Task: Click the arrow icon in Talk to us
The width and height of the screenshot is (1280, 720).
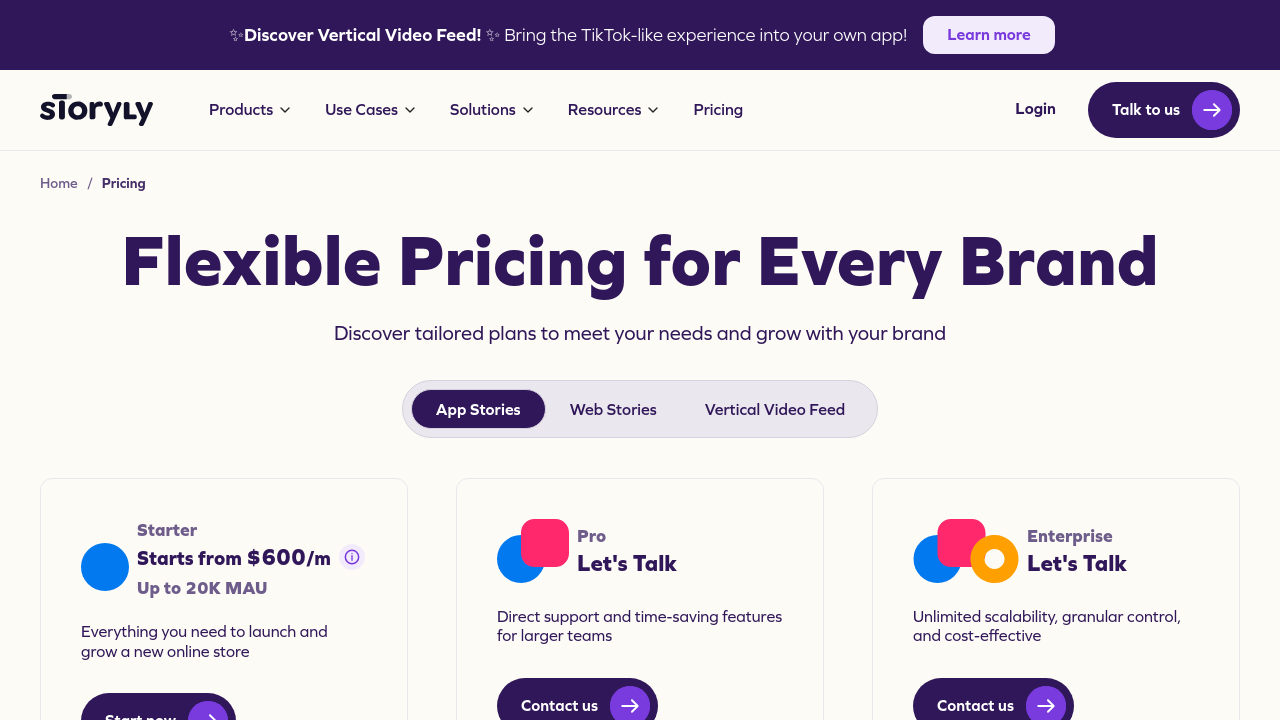Action: pos(1211,110)
